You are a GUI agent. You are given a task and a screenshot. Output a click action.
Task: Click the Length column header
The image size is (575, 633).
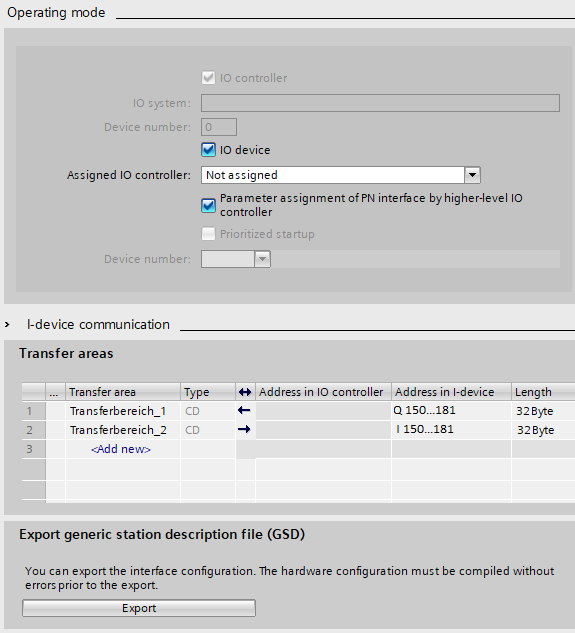point(543,392)
